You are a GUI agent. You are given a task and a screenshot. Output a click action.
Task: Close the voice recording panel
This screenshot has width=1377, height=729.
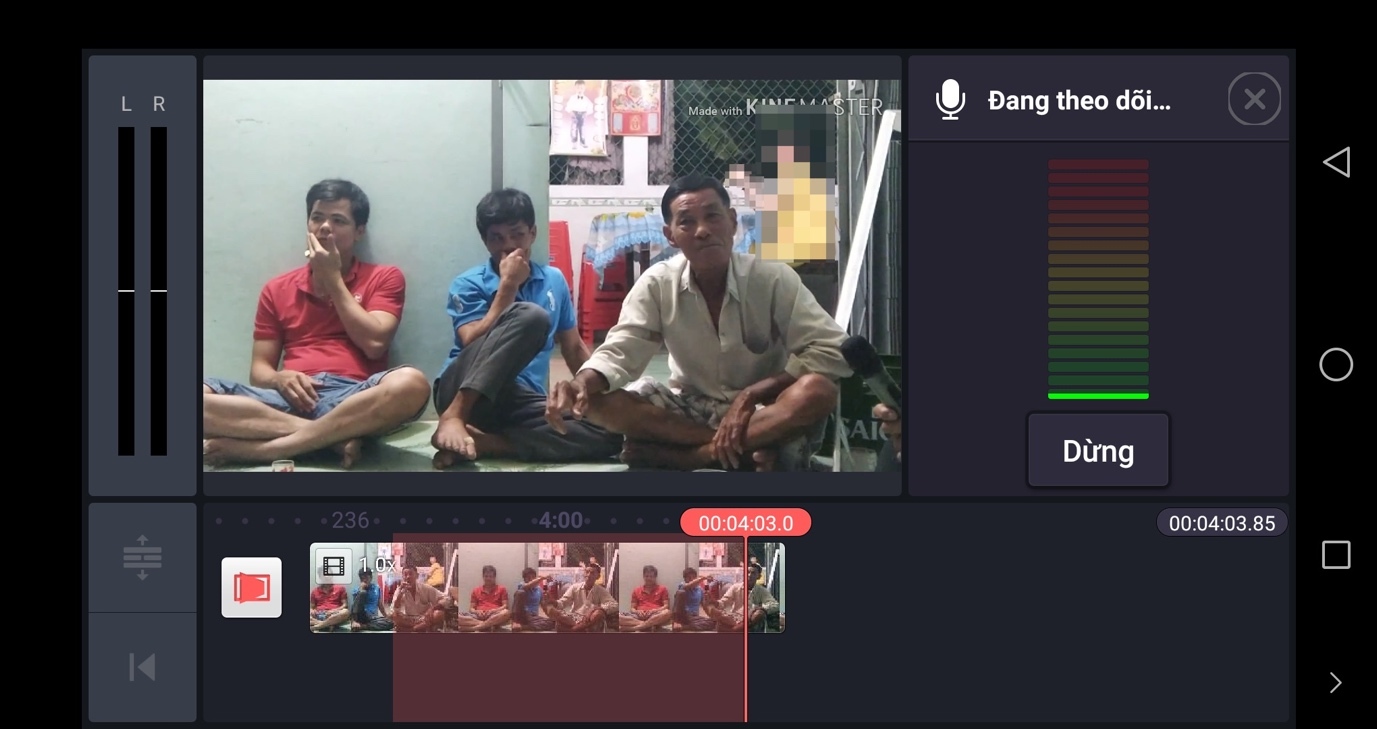pyautogui.click(x=1254, y=99)
